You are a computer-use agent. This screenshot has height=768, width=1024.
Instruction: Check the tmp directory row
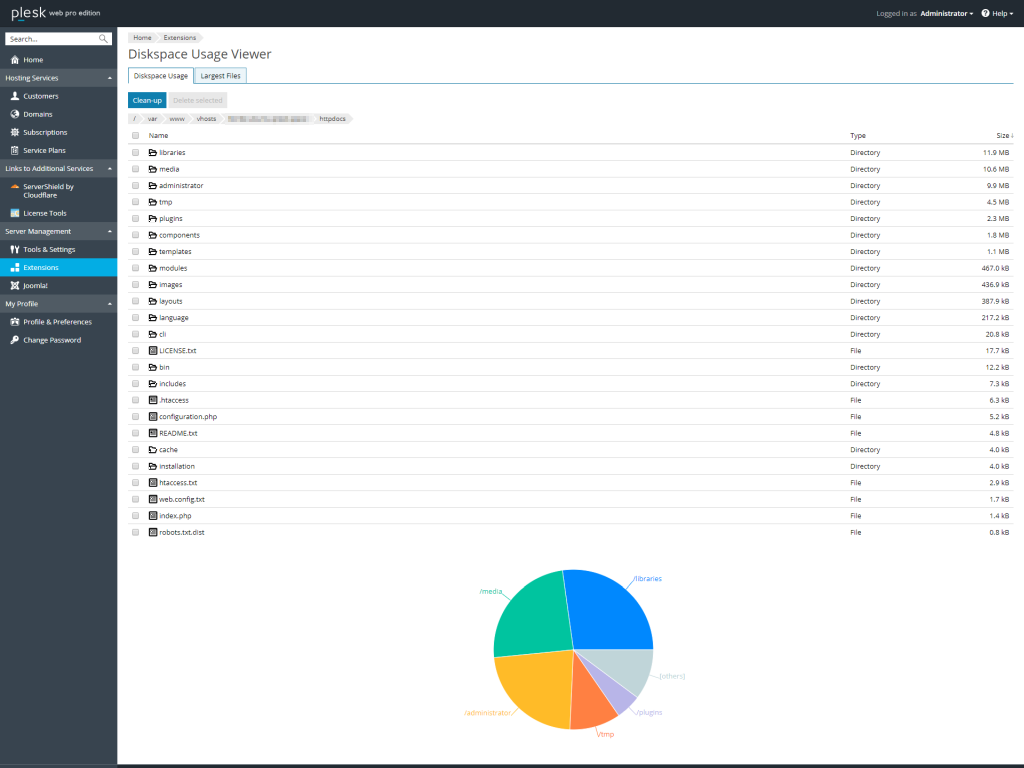click(136, 201)
